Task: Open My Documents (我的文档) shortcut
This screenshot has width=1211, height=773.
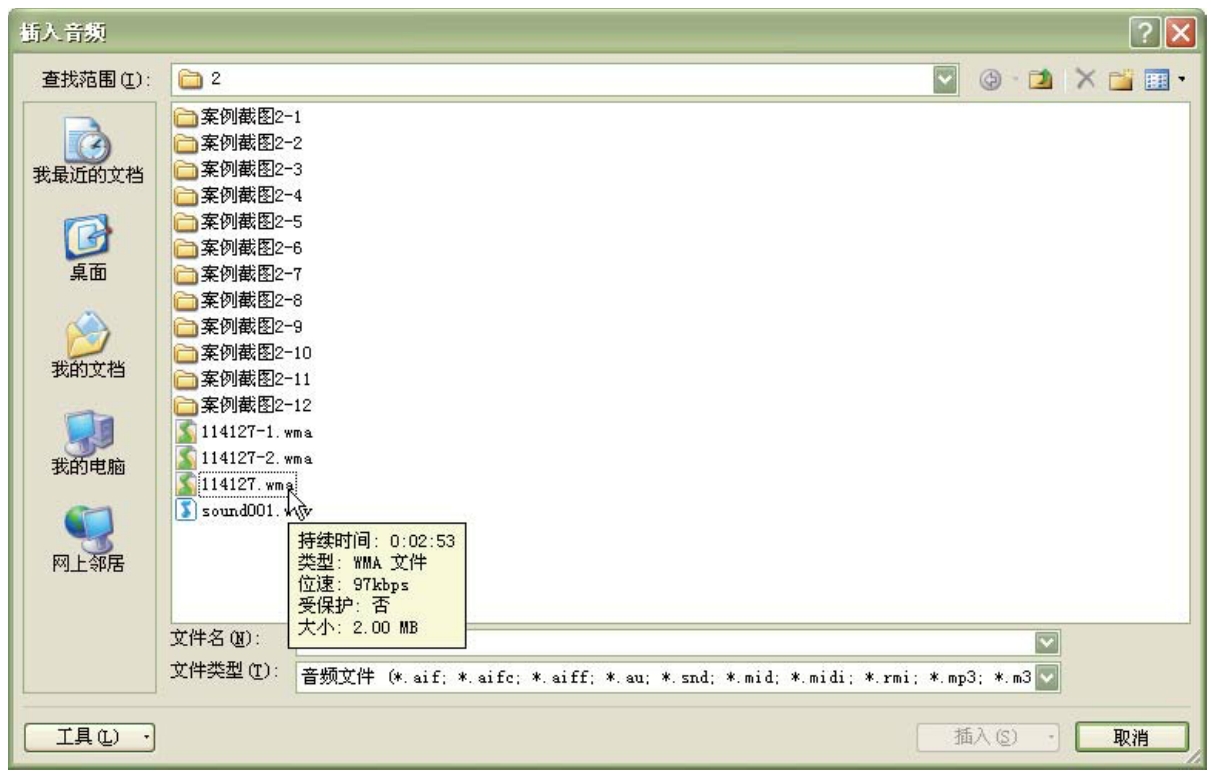Action: (87, 345)
